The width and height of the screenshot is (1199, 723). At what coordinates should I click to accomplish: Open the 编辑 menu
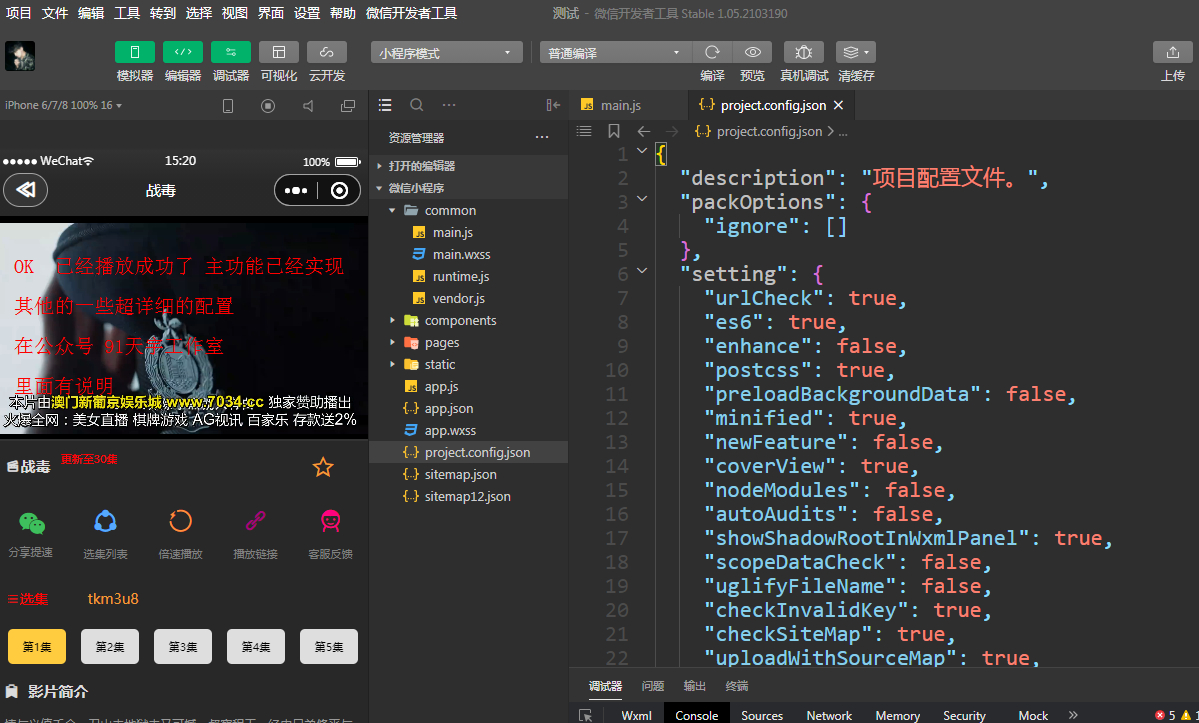click(90, 13)
